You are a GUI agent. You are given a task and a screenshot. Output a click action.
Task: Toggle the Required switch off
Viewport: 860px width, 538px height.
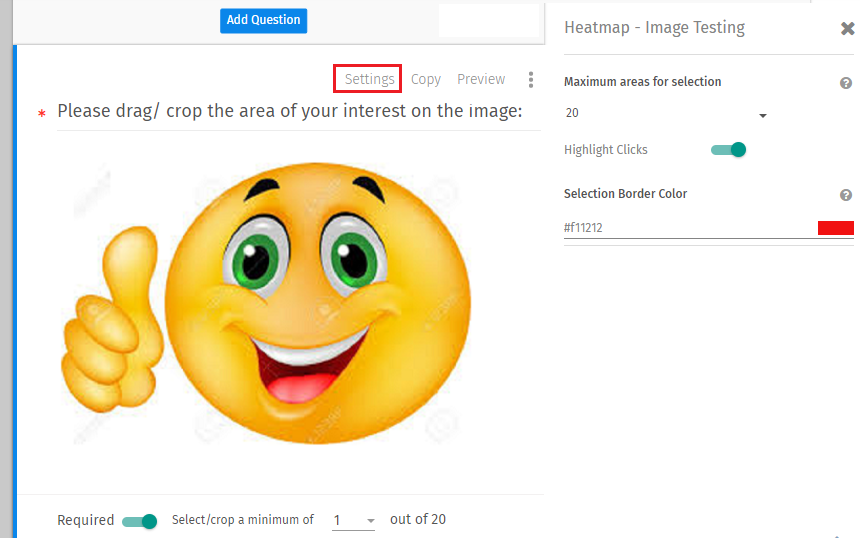tap(140, 521)
